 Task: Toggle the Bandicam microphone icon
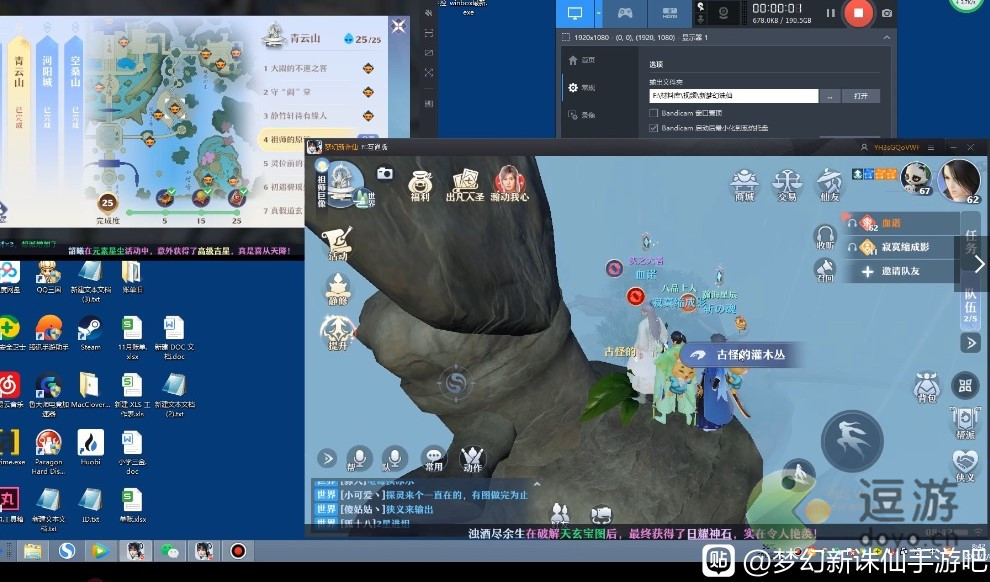[x=700, y=20]
